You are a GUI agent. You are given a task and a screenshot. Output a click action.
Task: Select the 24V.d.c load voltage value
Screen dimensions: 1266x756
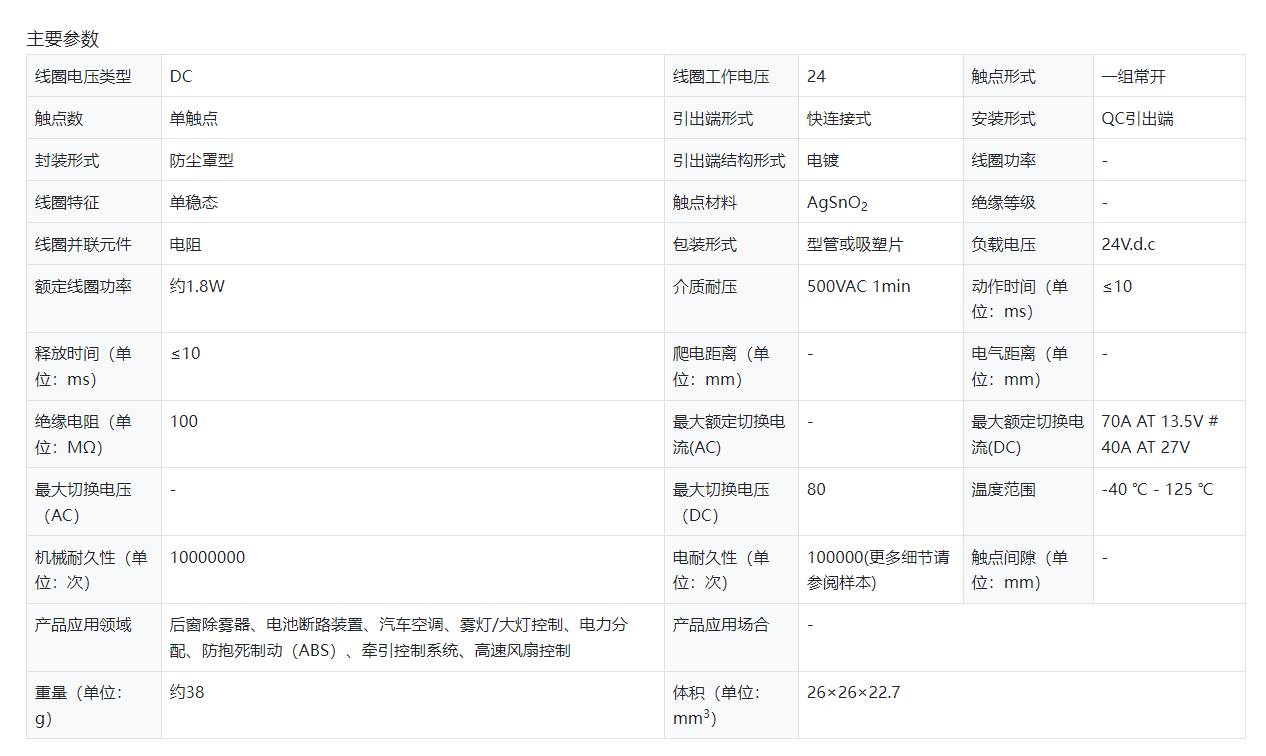point(1128,244)
